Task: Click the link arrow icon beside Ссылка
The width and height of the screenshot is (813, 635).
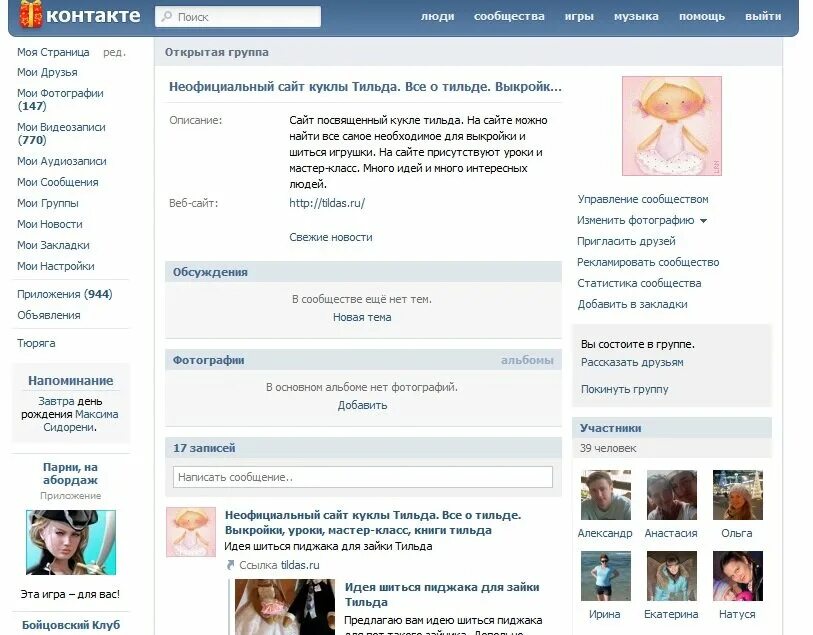Action: coord(231,565)
